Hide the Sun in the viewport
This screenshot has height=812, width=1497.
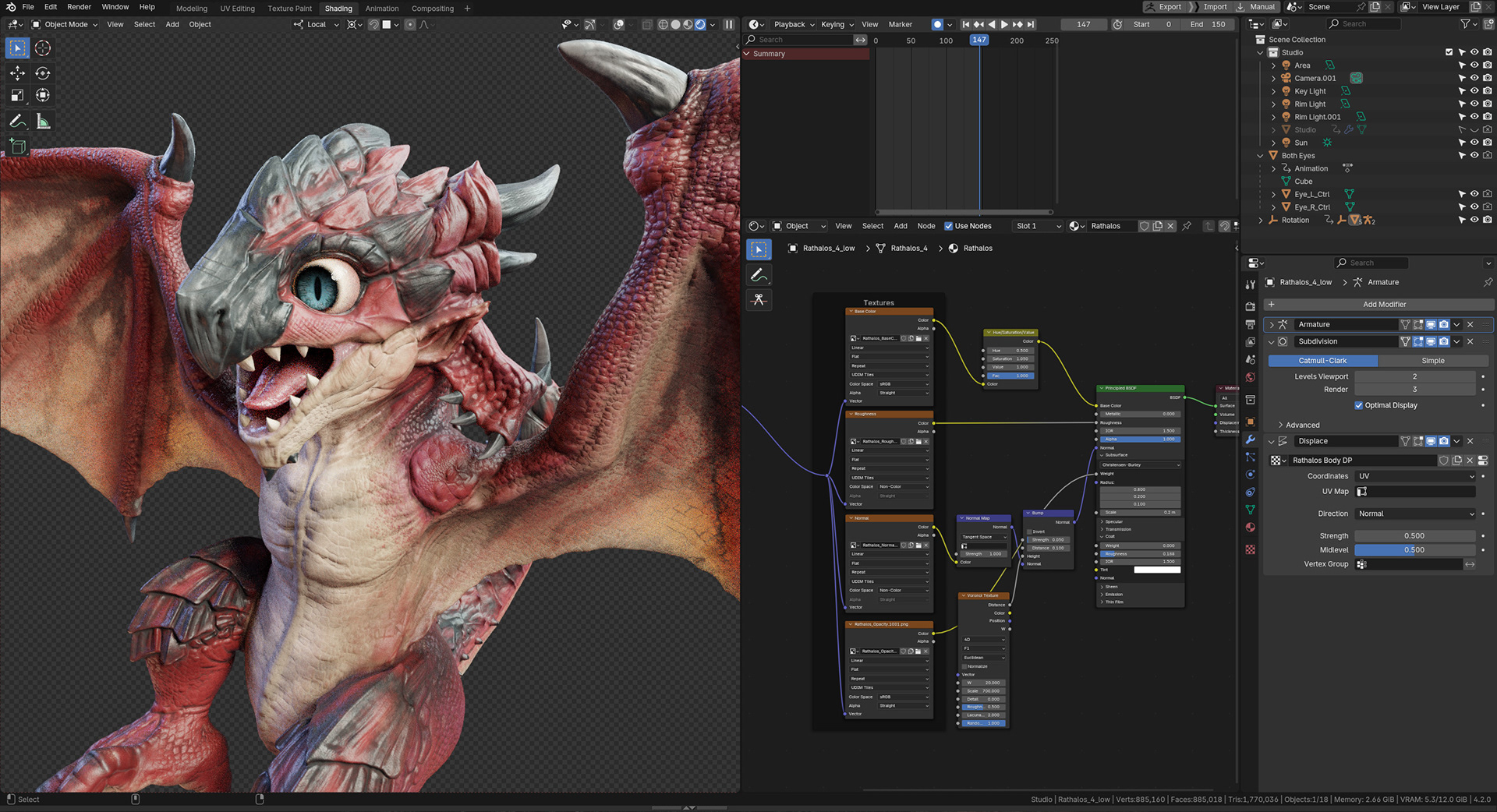pos(1474,143)
